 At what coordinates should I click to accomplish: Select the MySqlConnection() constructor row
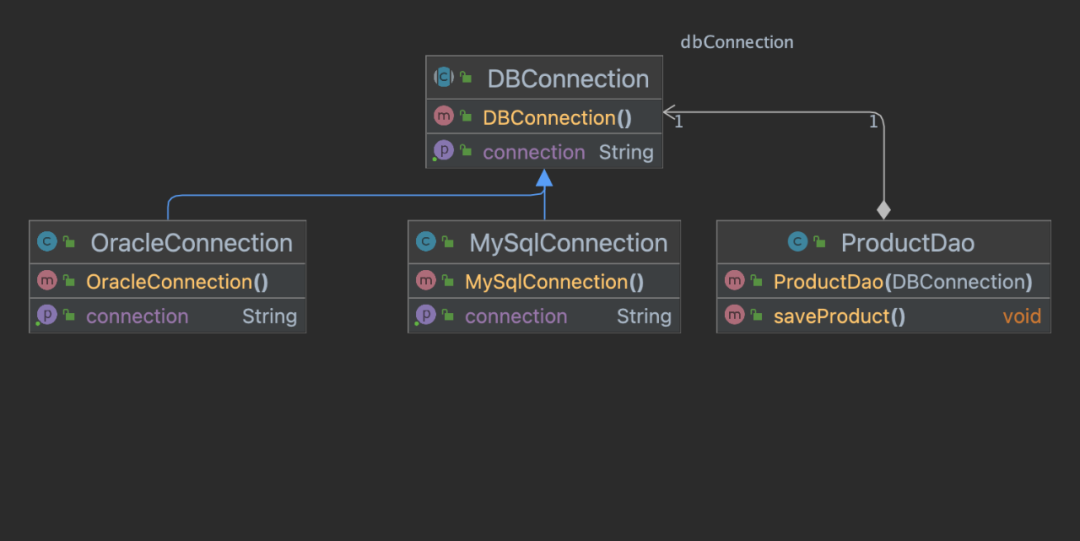tap(544, 281)
